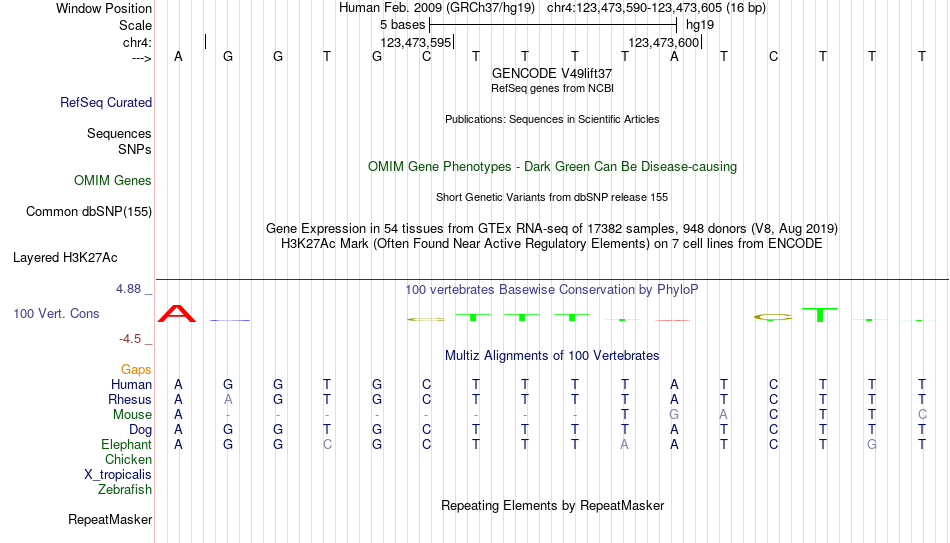950x543 pixels.
Task: Click OMIM Gene Phenotypes track title
Action: [552, 167]
